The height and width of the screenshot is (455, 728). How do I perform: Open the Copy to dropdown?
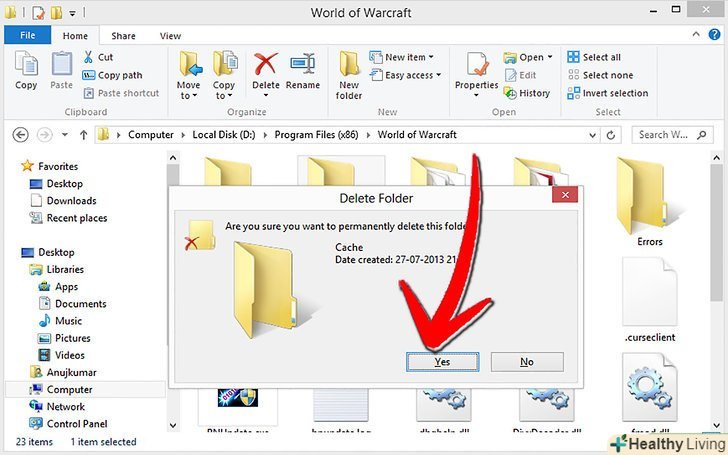224,75
